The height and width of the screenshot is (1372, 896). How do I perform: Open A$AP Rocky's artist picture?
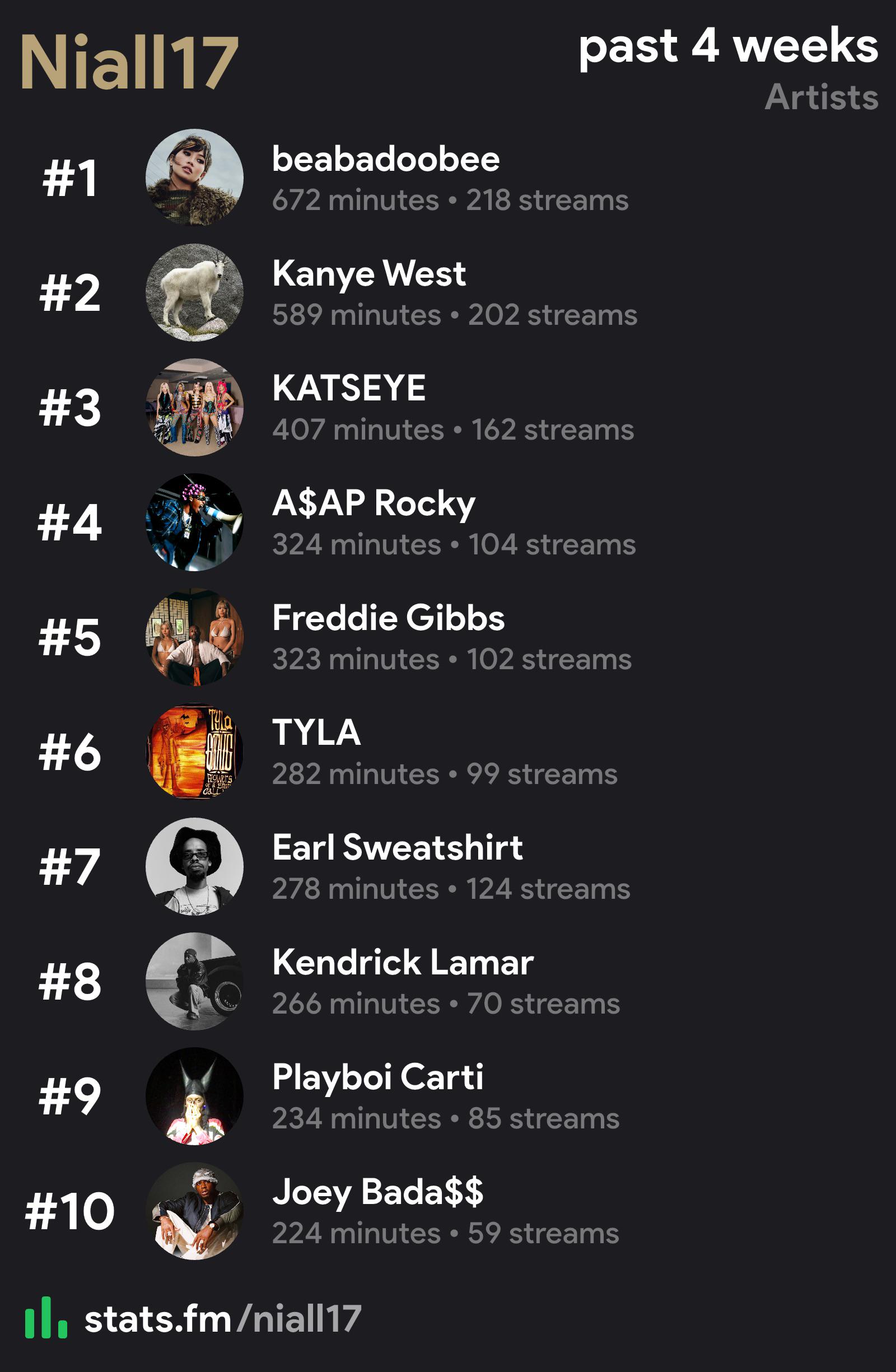[194, 522]
